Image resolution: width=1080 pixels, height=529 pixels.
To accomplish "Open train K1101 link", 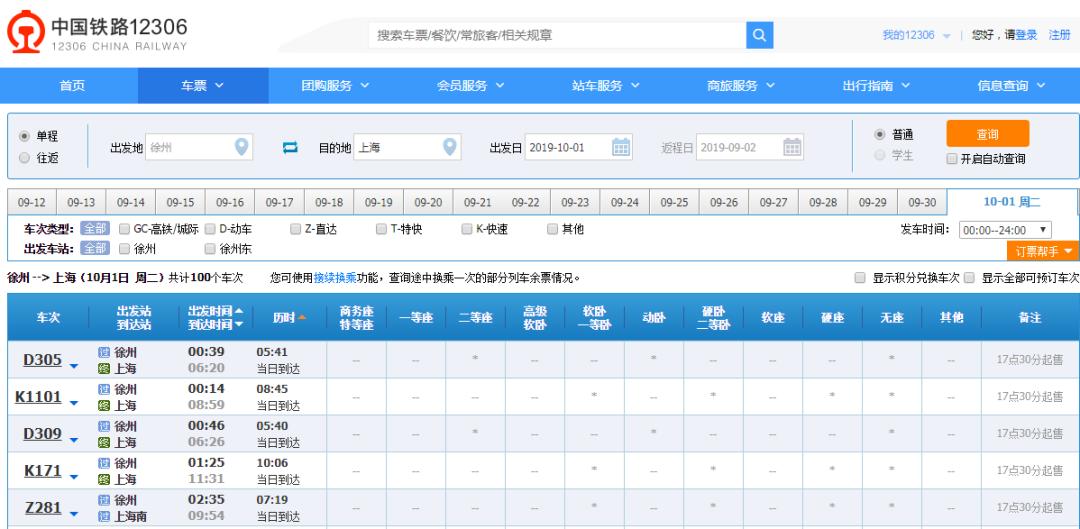I will coord(39,397).
